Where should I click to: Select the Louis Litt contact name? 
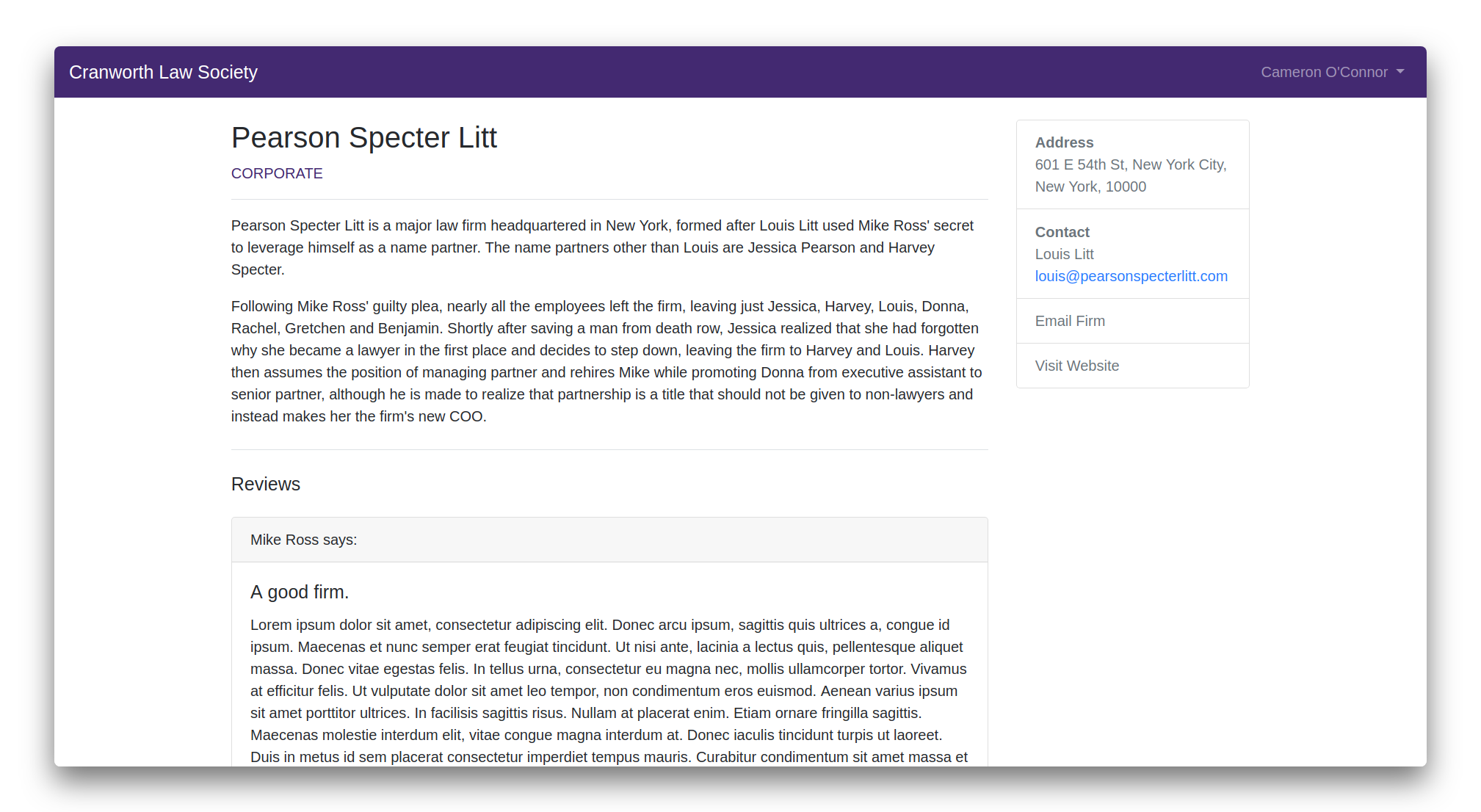pyautogui.click(x=1064, y=254)
